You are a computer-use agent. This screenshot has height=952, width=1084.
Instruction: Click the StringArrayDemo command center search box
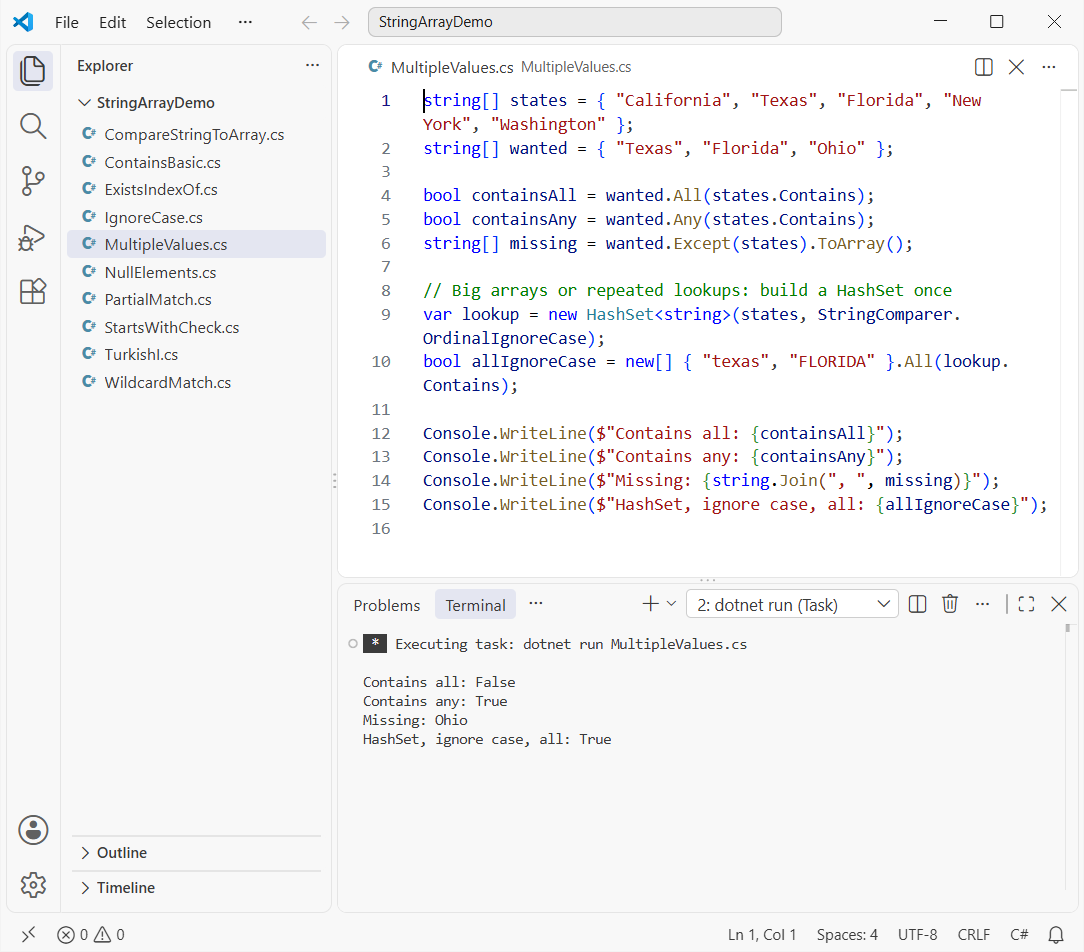pos(574,22)
